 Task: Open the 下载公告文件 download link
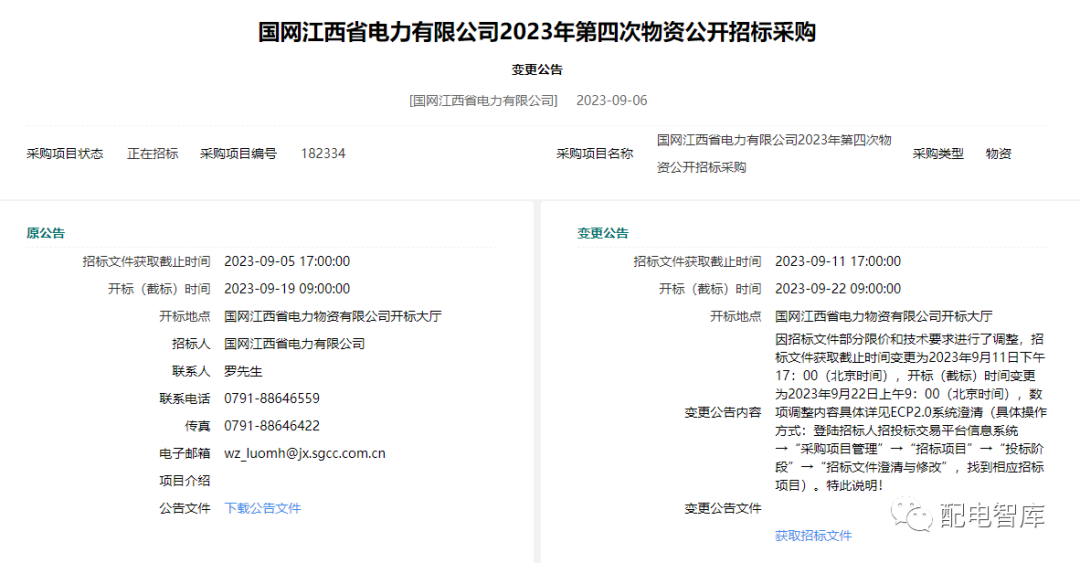(262, 508)
